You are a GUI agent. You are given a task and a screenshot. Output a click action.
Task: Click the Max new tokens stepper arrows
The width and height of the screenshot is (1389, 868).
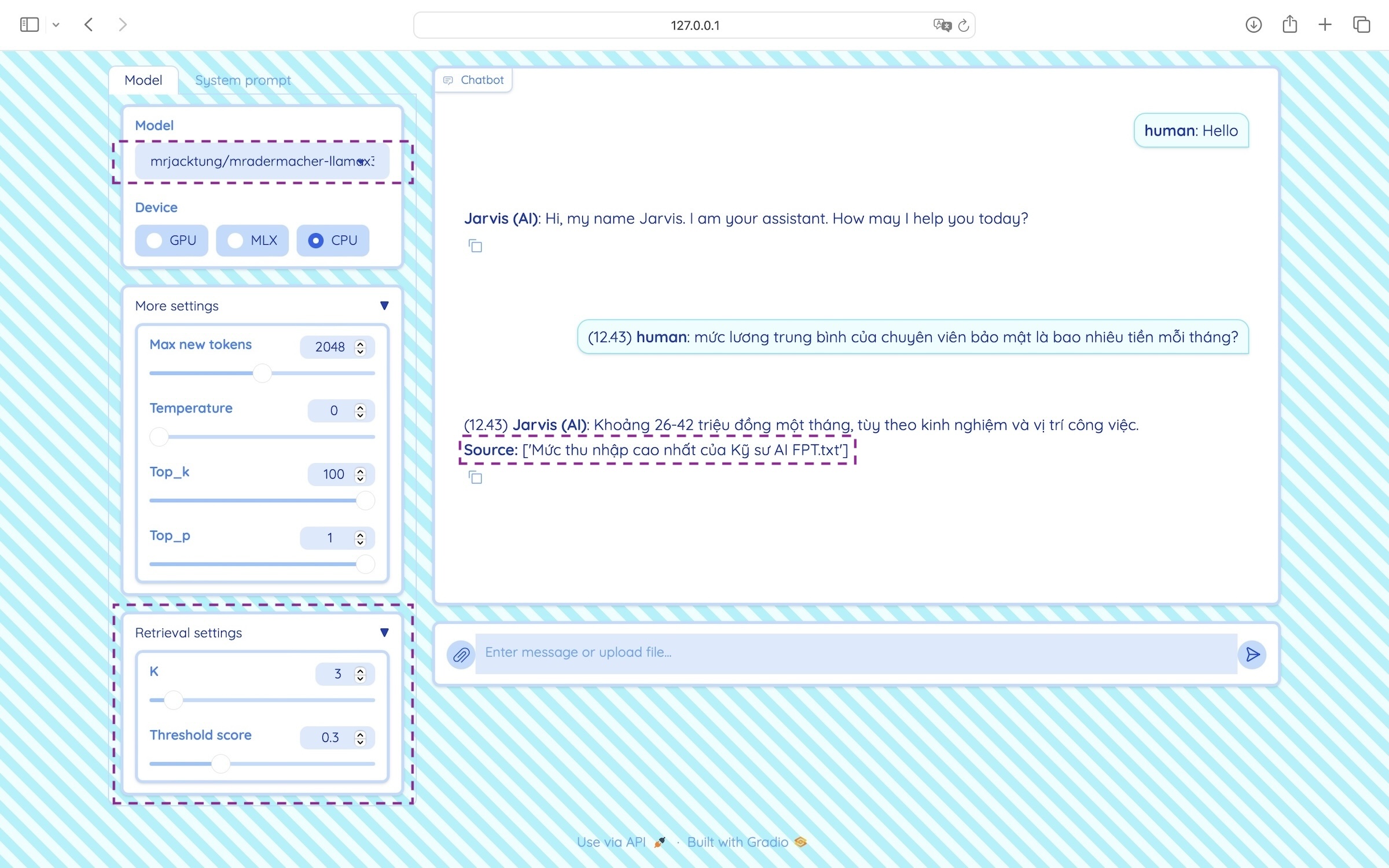361,347
